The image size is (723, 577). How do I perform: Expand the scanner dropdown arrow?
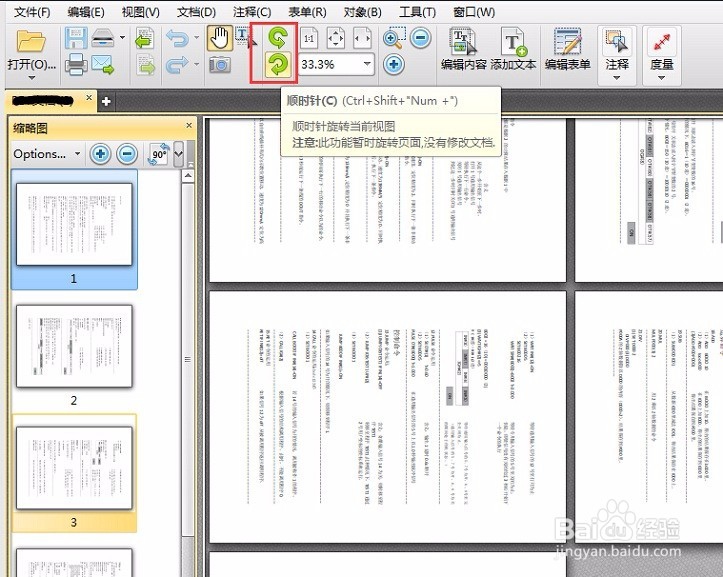point(122,37)
